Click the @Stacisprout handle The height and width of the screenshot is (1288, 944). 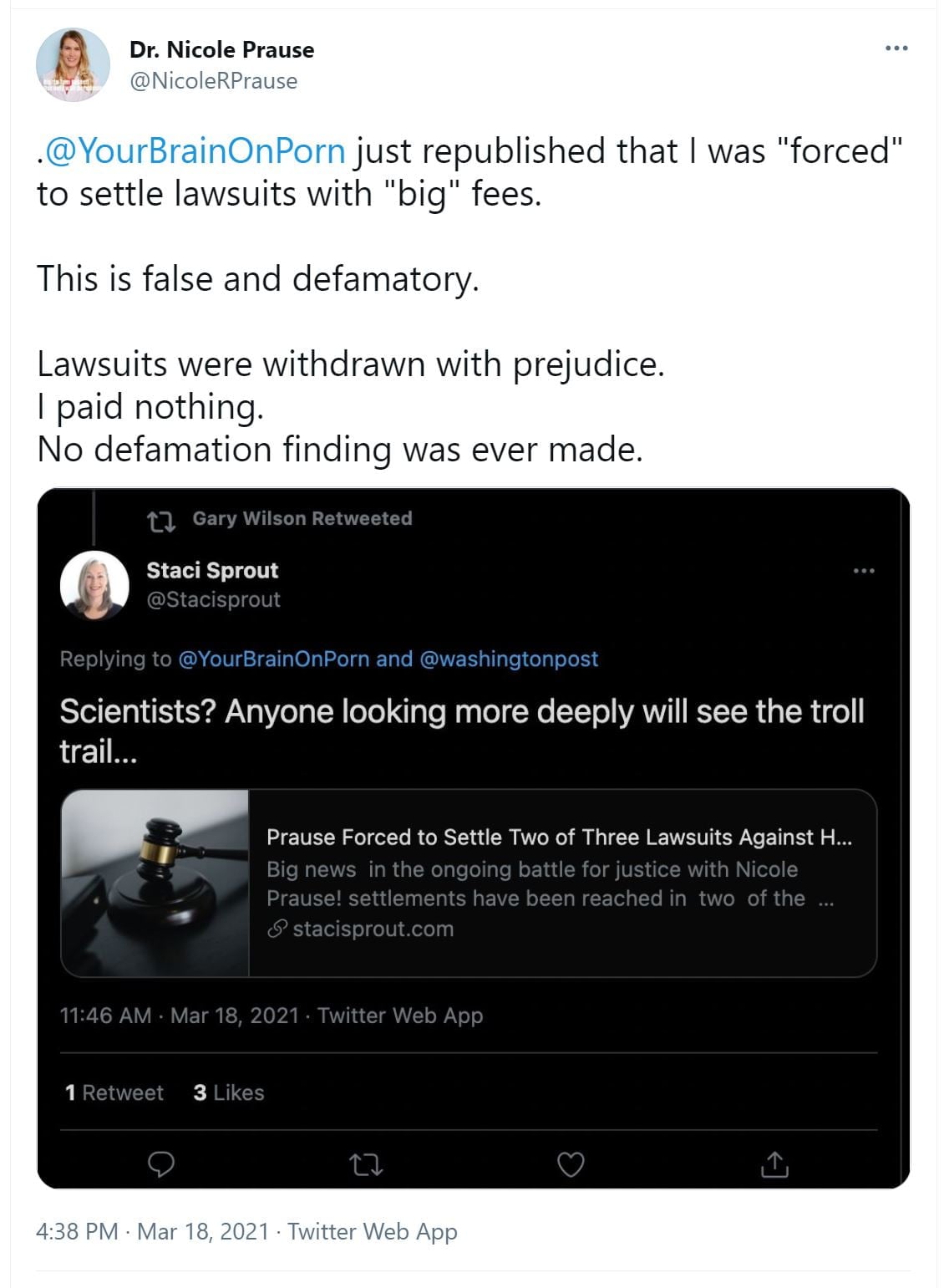[x=213, y=599]
